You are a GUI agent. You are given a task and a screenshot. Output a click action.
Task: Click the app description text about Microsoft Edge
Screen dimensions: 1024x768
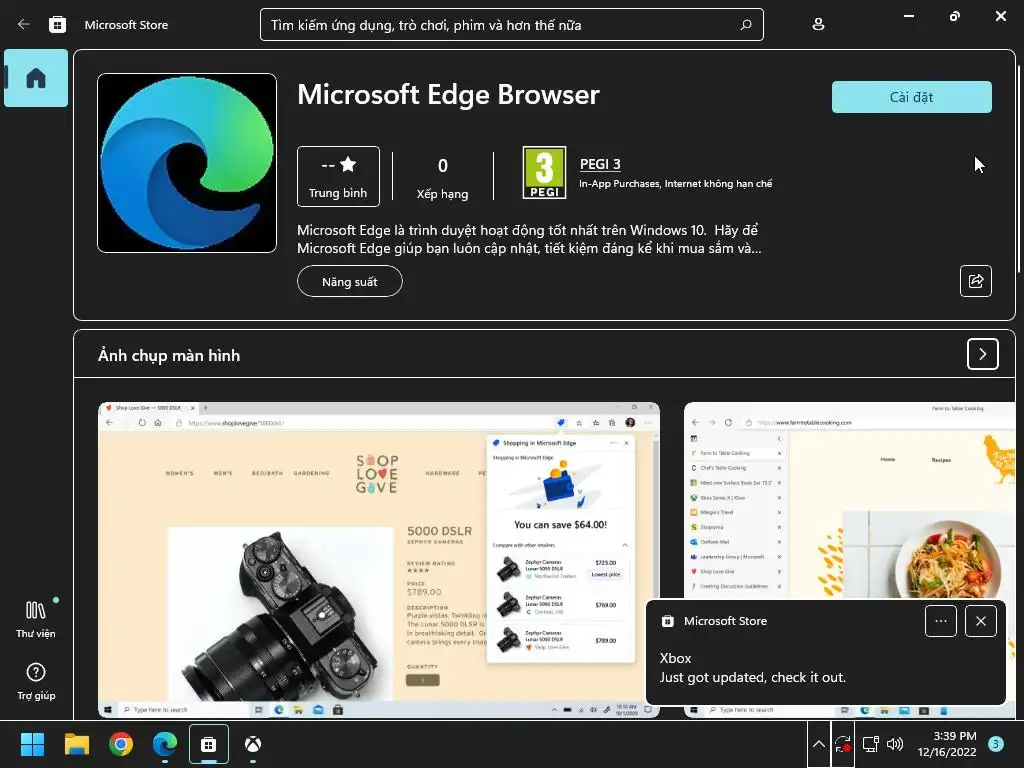529,239
